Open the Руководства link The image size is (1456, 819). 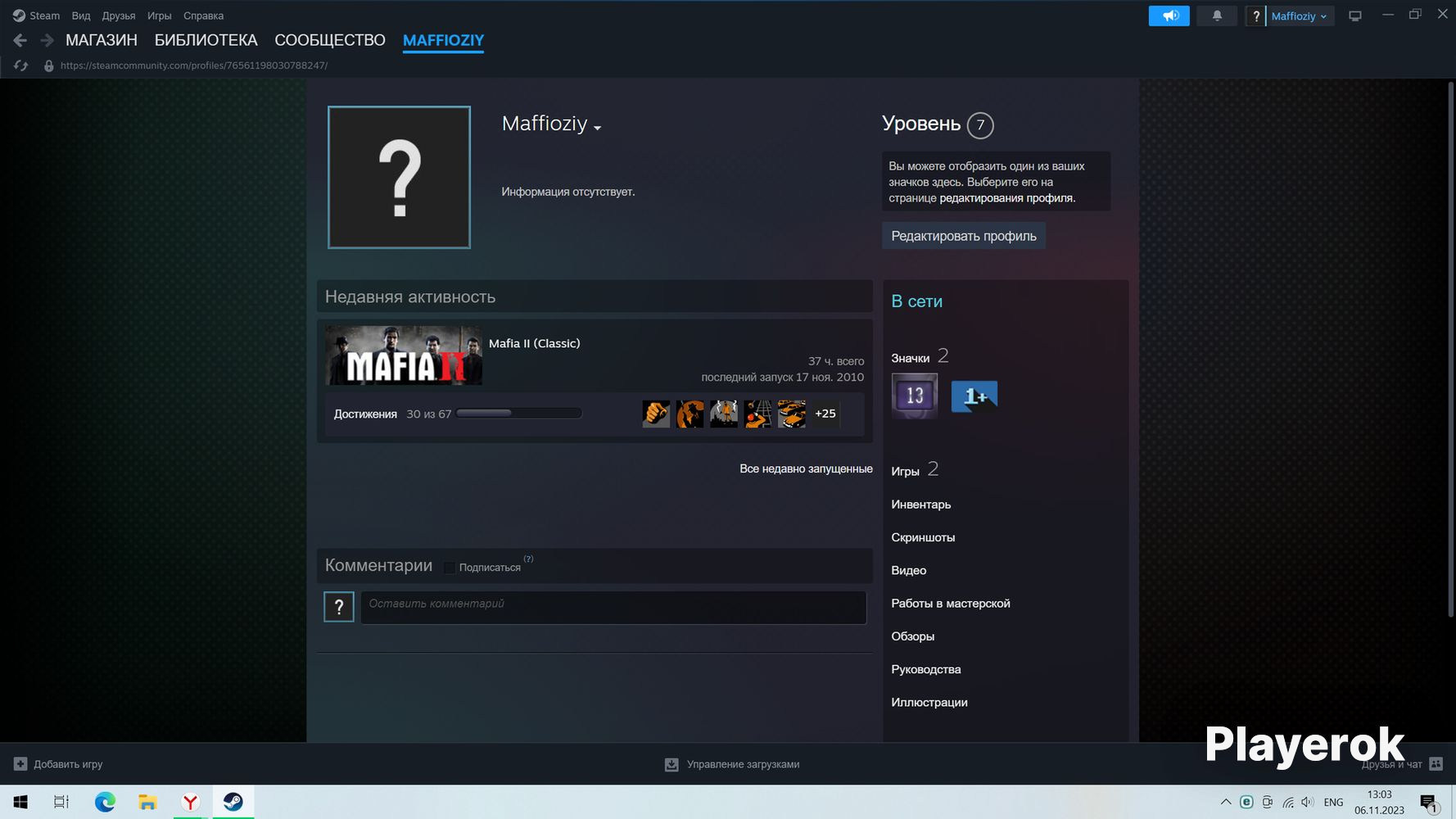[926, 669]
